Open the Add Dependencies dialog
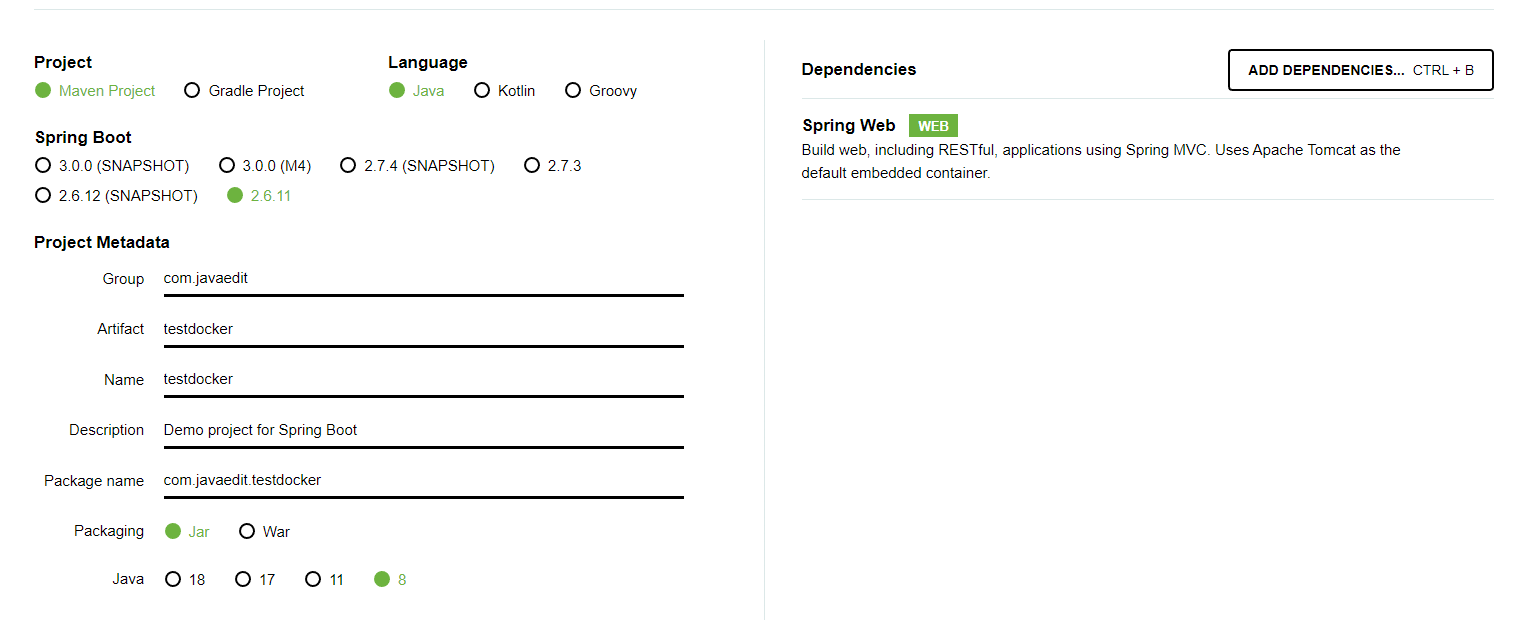 pyautogui.click(x=1360, y=70)
